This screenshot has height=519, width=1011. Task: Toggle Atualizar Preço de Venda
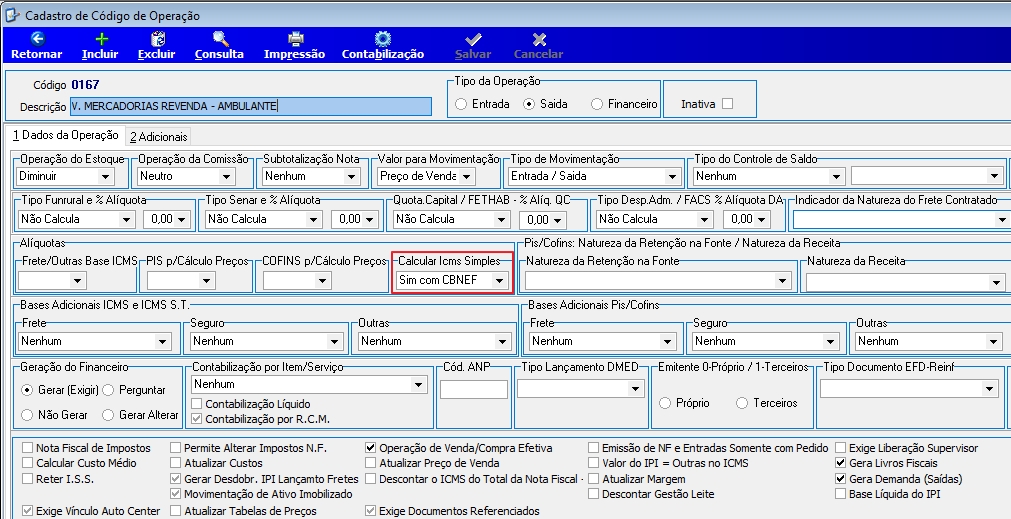tap(370, 463)
